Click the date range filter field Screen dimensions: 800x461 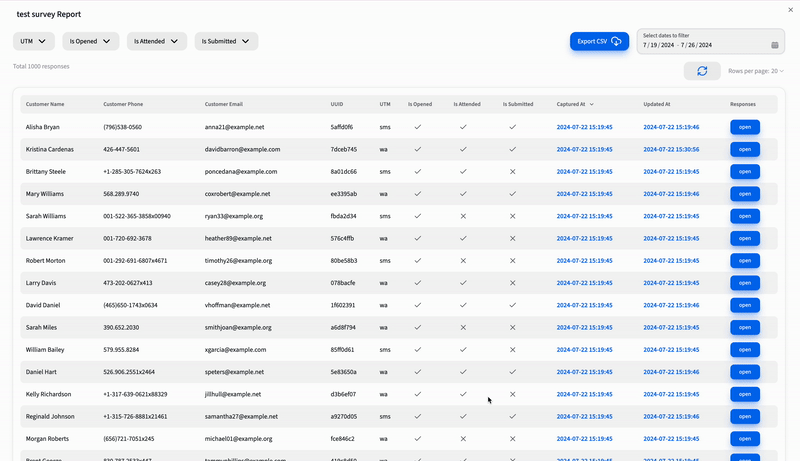tap(700, 45)
